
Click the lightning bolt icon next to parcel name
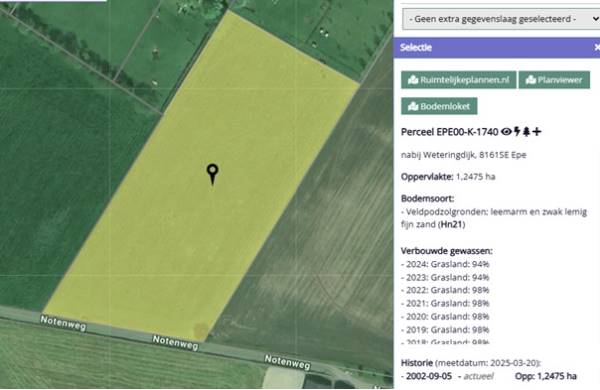pyautogui.click(x=517, y=131)
